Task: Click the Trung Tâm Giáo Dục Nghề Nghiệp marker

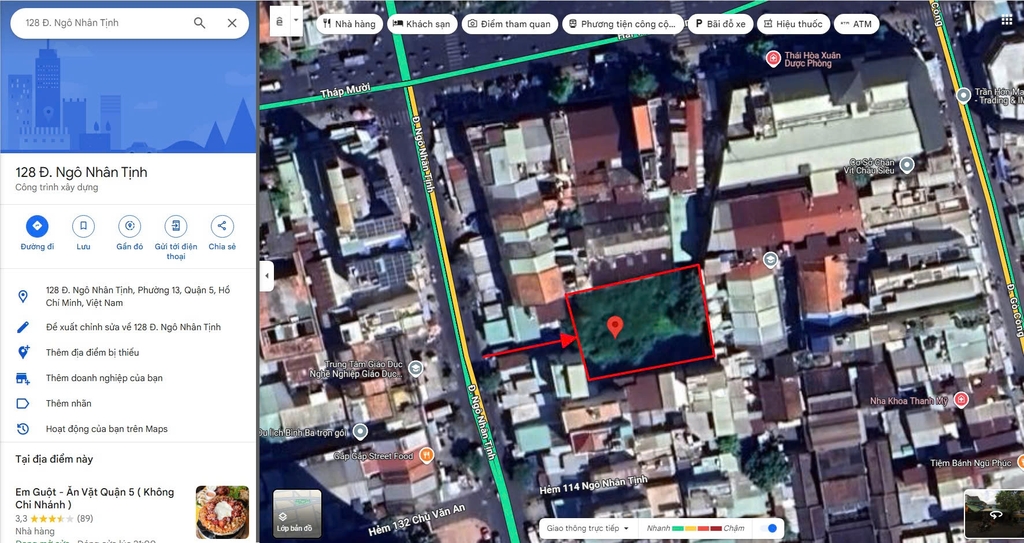Action: click(x=415, y=369)
